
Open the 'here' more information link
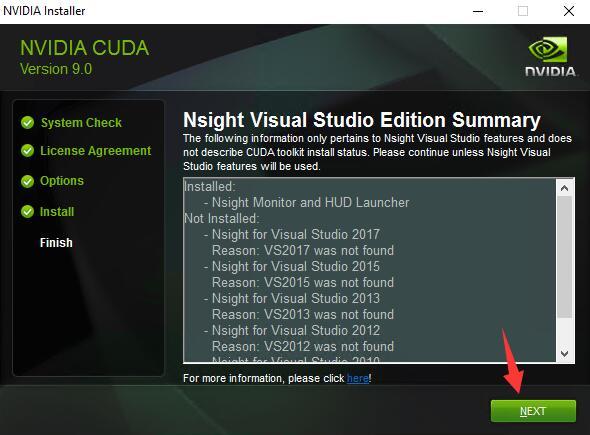coord(358,378)
